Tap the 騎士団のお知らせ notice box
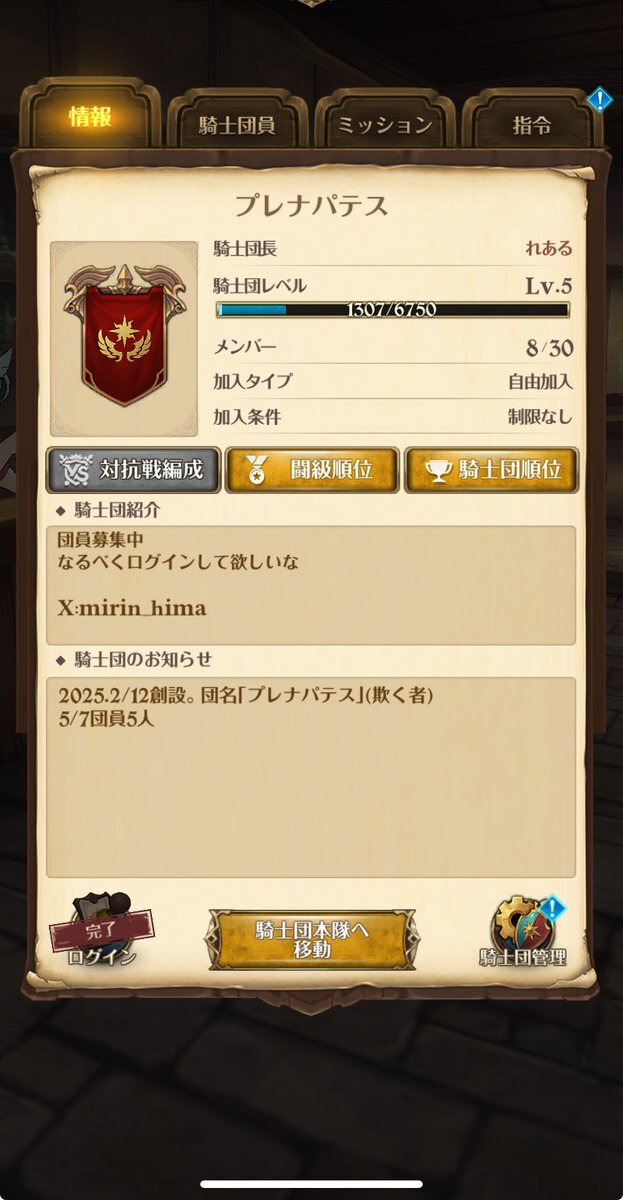 311,777
